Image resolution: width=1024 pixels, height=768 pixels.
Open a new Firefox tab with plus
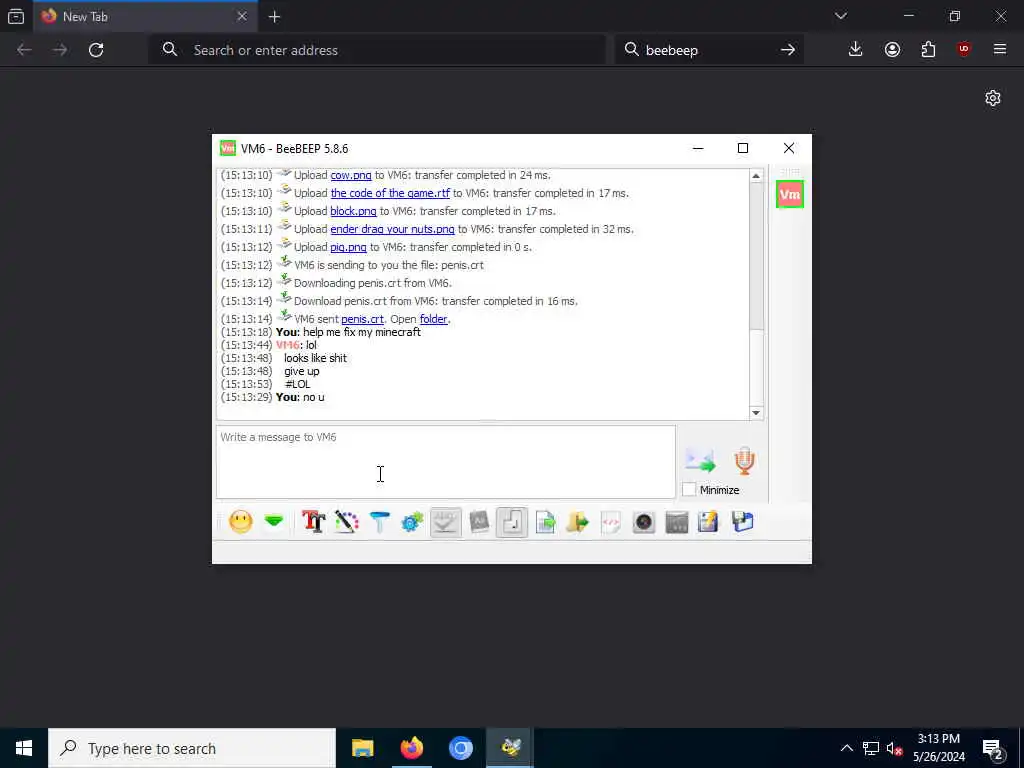point(274,17)
